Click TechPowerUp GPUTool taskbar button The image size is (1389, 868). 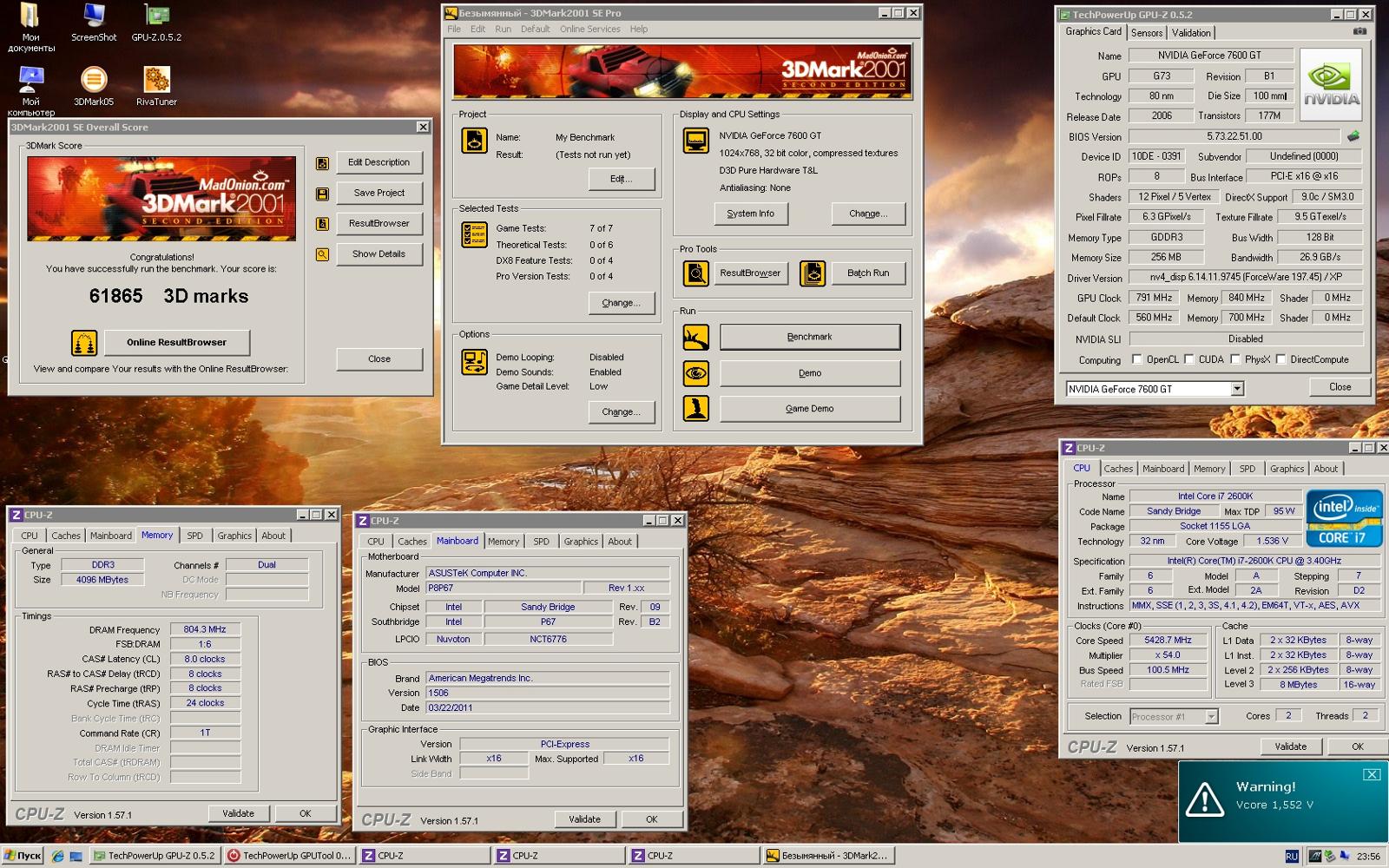click(x=291, y=856)
